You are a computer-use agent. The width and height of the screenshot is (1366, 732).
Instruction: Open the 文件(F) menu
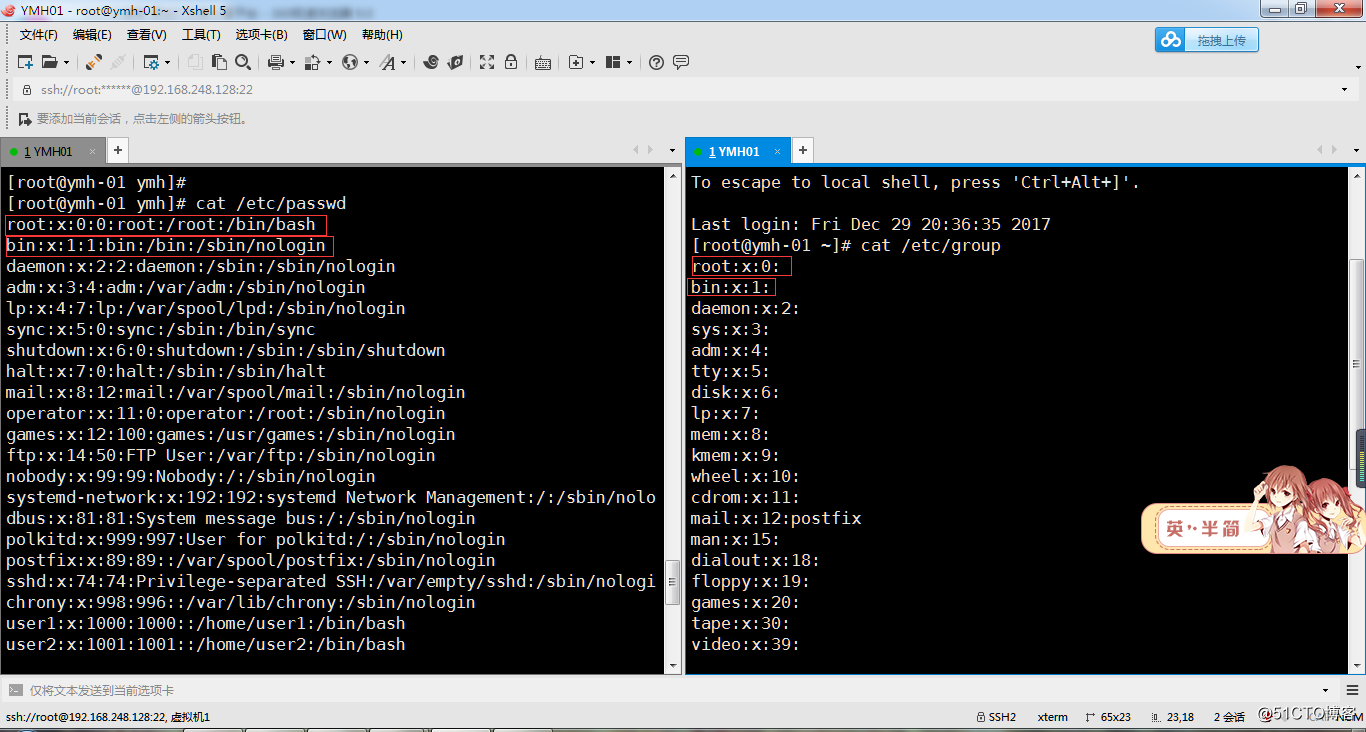[39, 35]
